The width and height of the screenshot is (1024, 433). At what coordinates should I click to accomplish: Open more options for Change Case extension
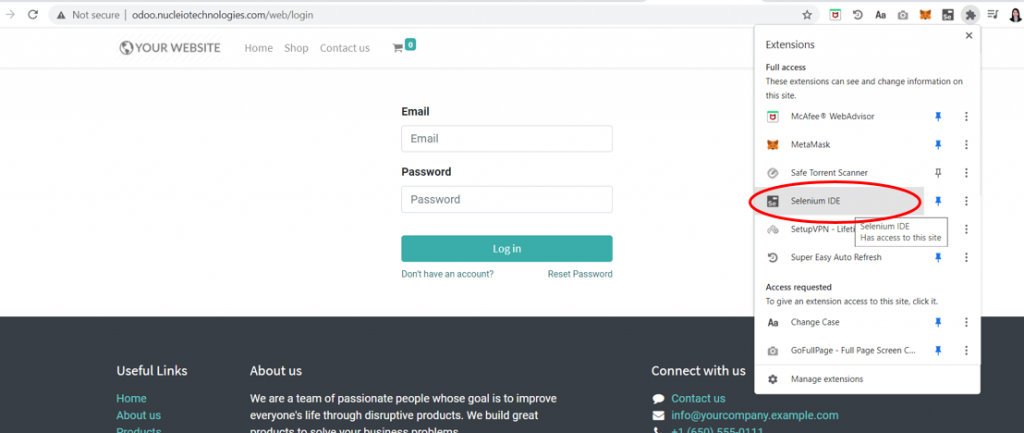pyautogui.click(x=967, y=323)
